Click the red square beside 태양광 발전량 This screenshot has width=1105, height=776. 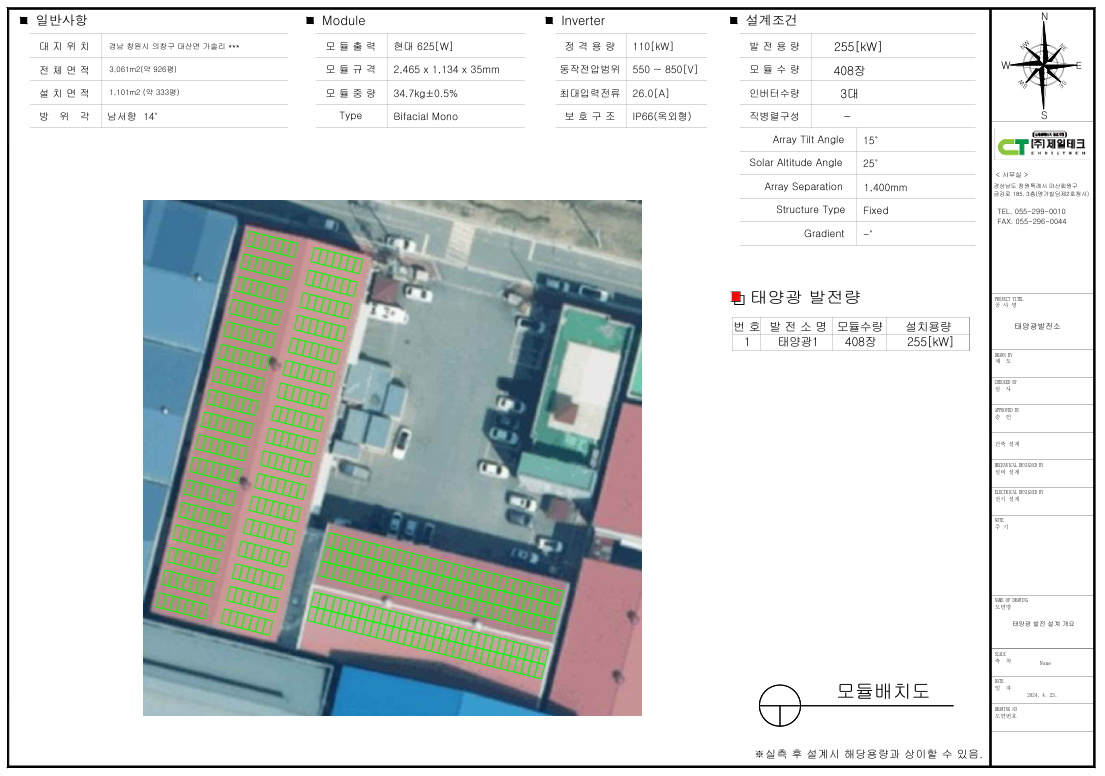point(736,297)
